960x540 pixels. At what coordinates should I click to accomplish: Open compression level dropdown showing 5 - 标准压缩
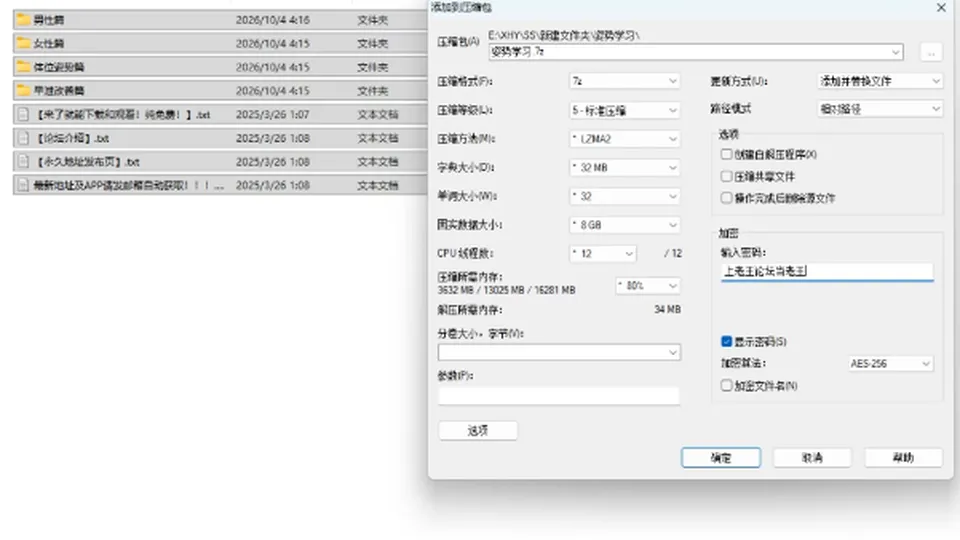(624, 110)
